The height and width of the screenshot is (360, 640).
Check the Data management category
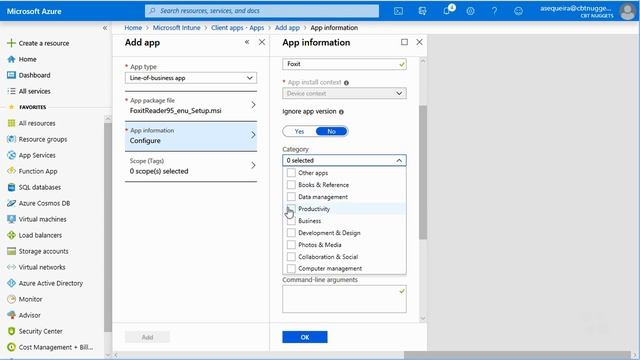click(x=291, y=197)
